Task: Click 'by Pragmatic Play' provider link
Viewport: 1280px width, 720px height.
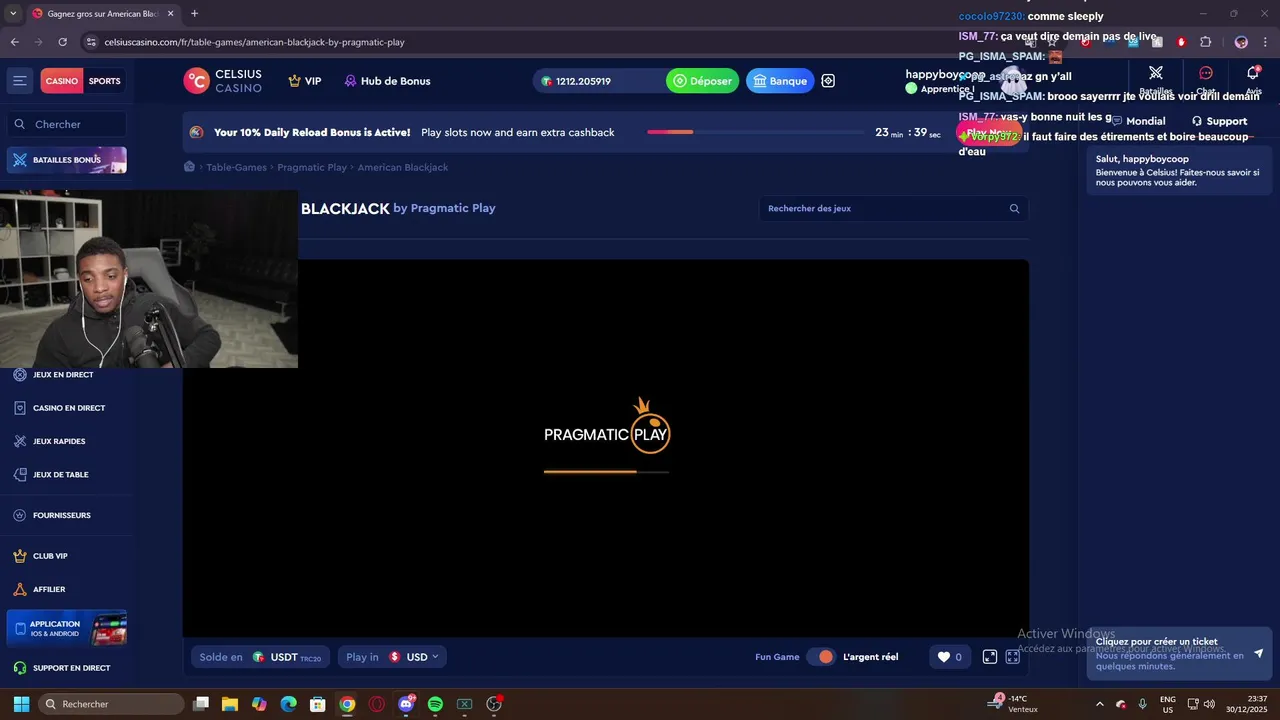Action: click(444, 208)
